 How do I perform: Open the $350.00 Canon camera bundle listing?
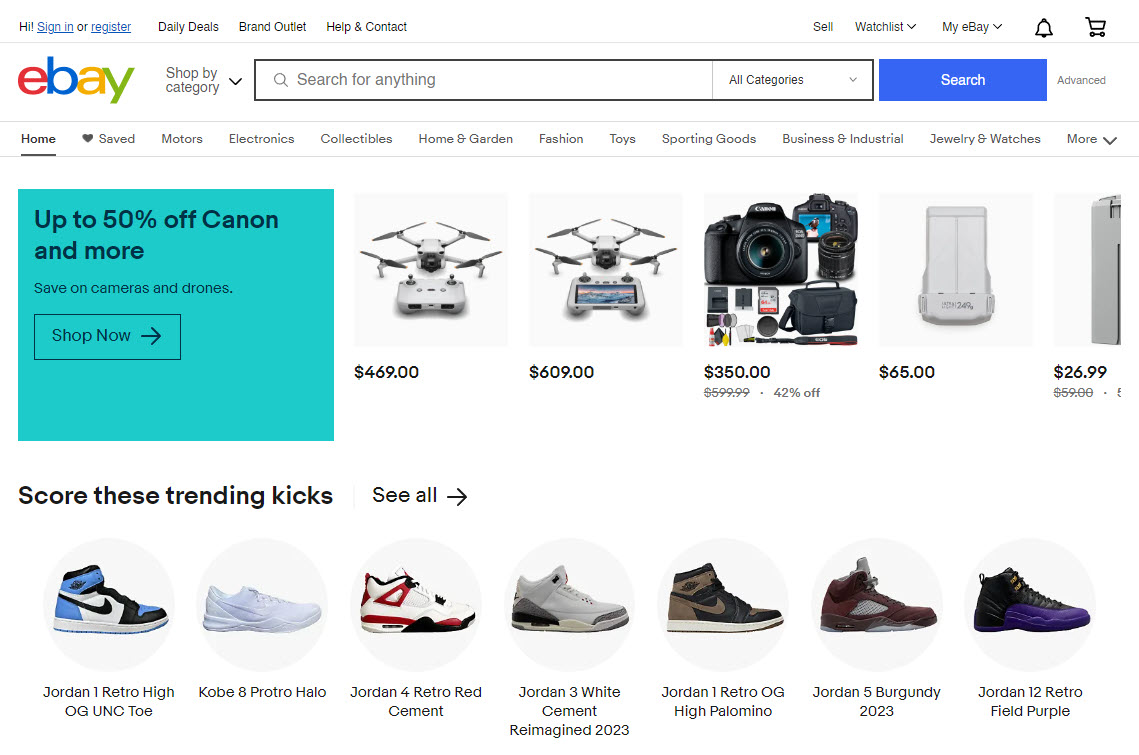point(781,270)
